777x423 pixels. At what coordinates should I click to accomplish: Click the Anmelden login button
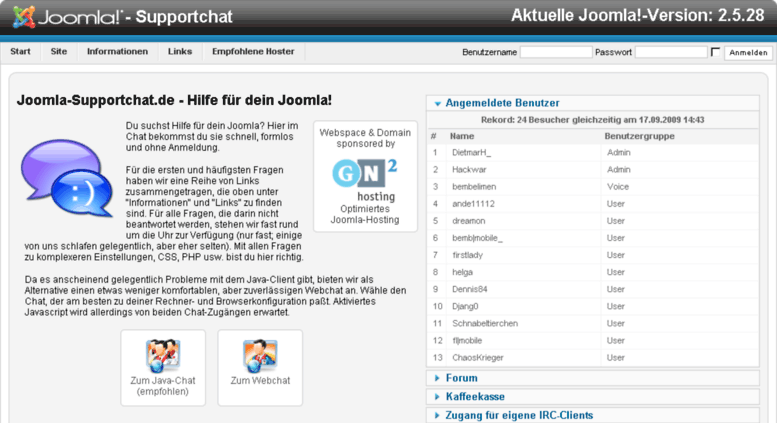(x=748, y=53)
